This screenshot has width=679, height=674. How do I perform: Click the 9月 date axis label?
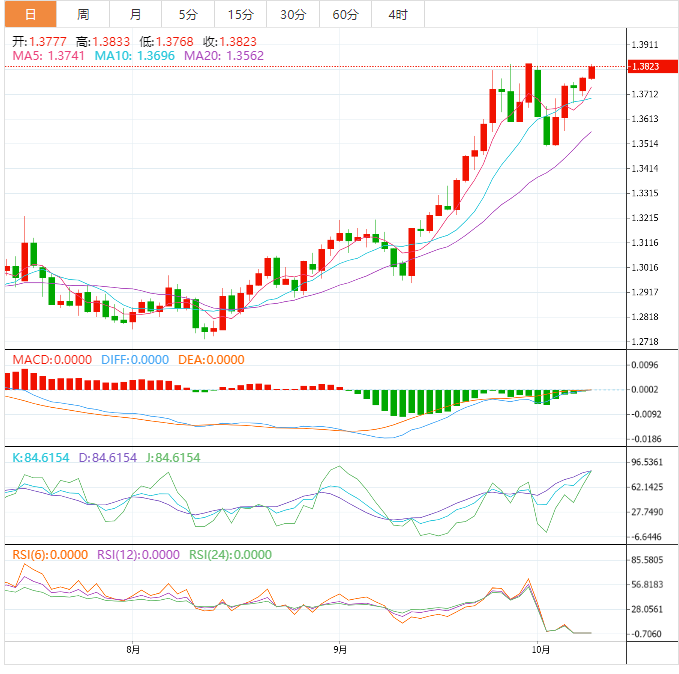click(x=340, y=649)
